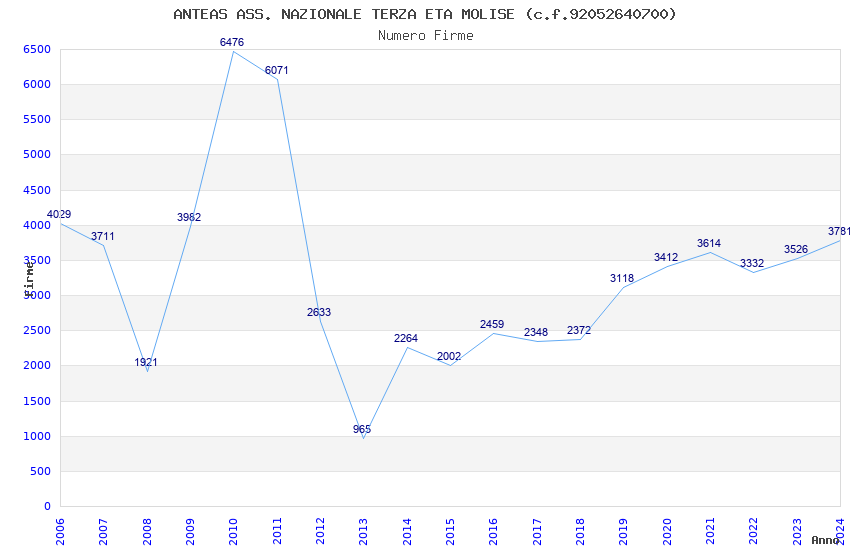Select the y-axis tick 4000
The width and height of the screenshot is (850, 550).
point(37,225)
